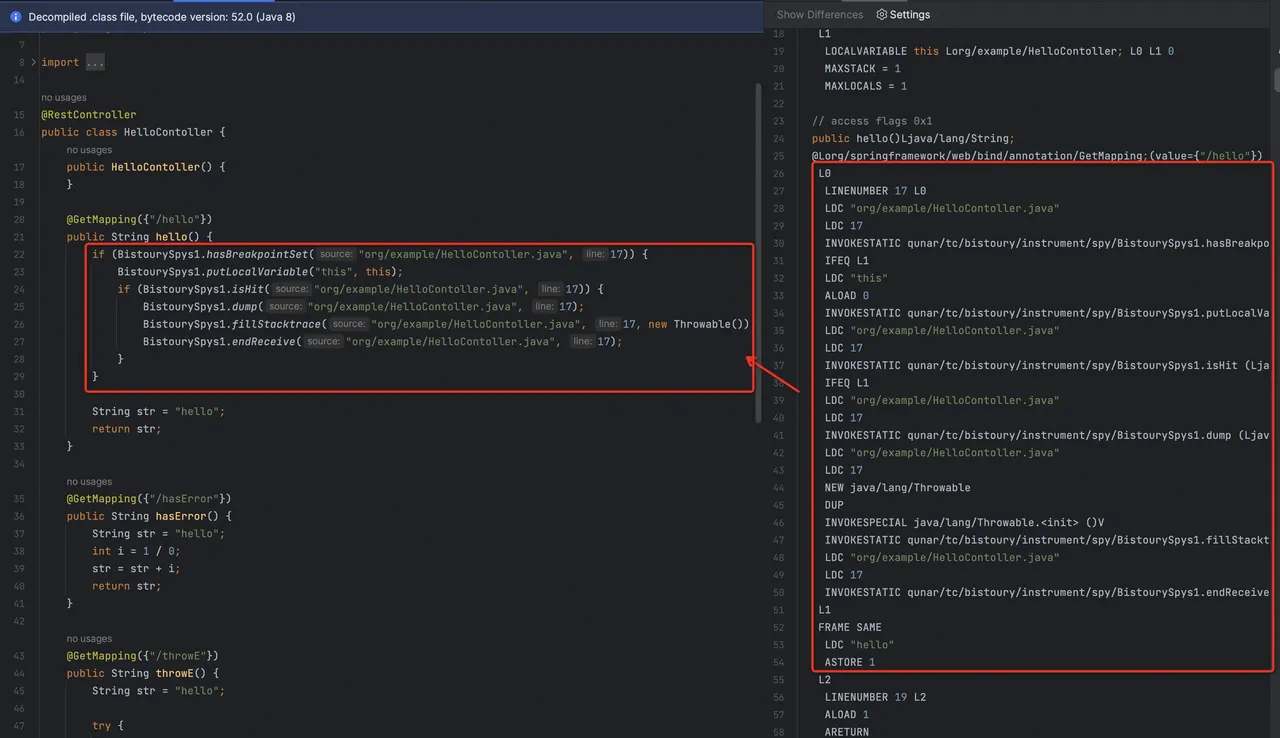Click the 'ARETURN' instruction
The width and height of the screenshot is (1280, 738).
coord(847,732)
